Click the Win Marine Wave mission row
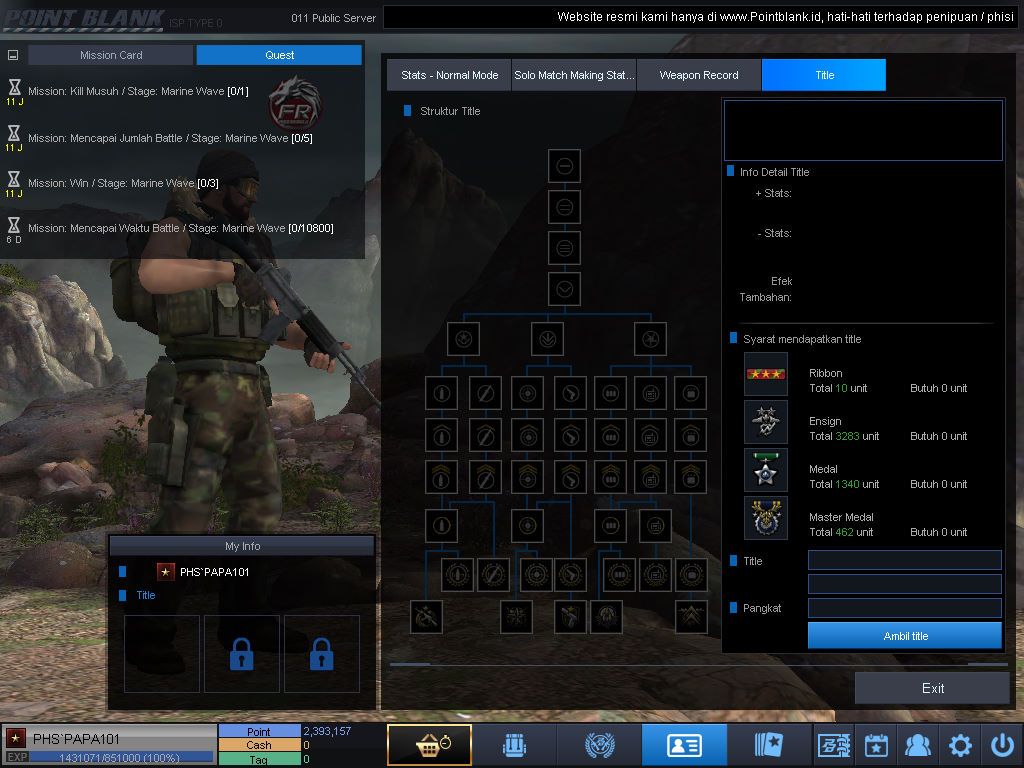 tap(123, 184)
